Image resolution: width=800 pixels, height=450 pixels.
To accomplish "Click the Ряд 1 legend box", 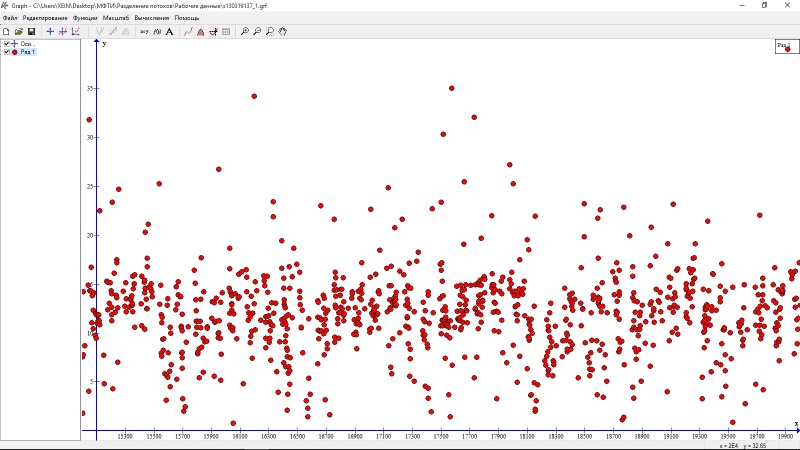I will 786,46.
